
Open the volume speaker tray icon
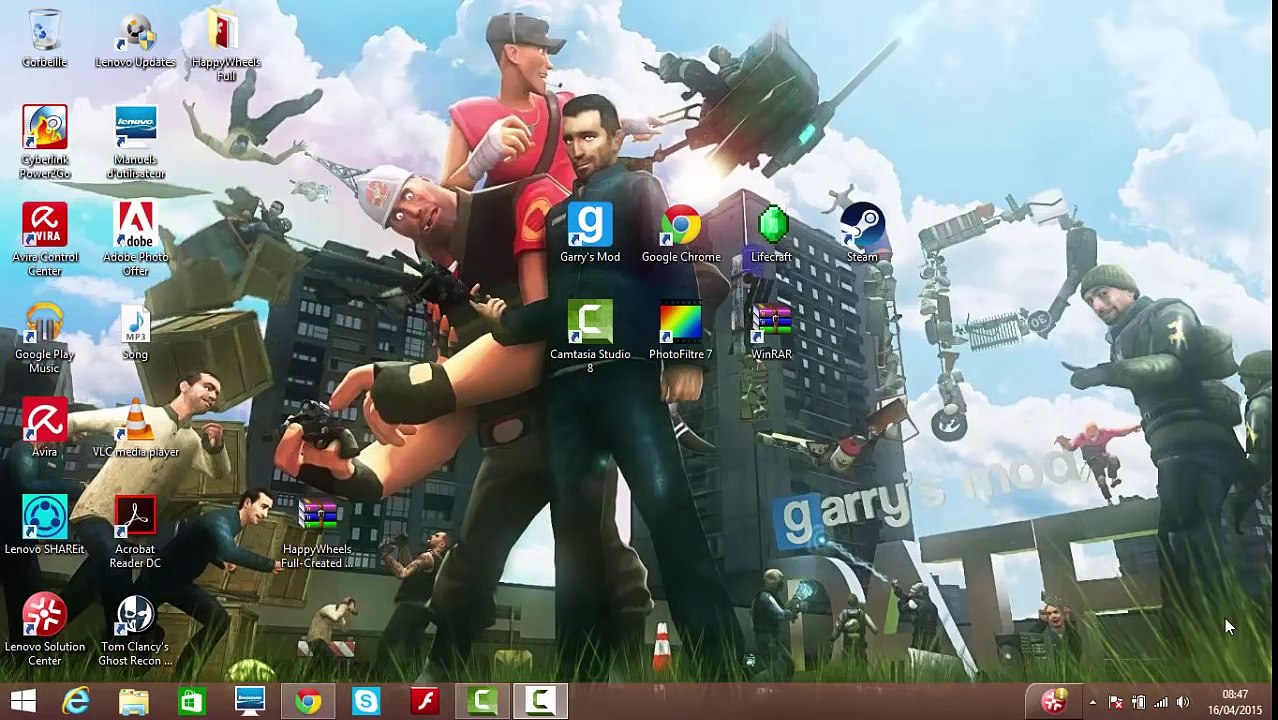click(1182, 703)
